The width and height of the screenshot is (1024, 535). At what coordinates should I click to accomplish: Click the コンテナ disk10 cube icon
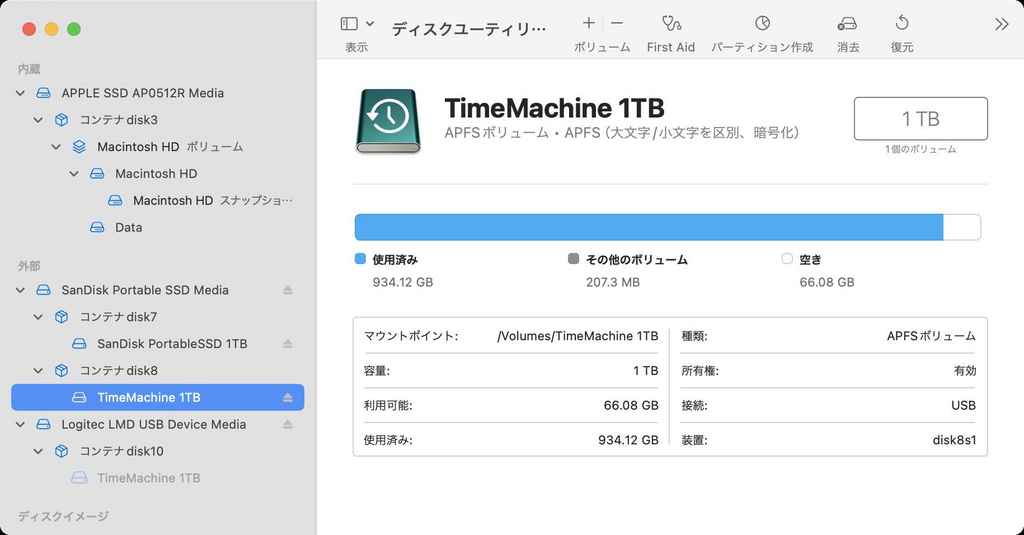[61, 451]
